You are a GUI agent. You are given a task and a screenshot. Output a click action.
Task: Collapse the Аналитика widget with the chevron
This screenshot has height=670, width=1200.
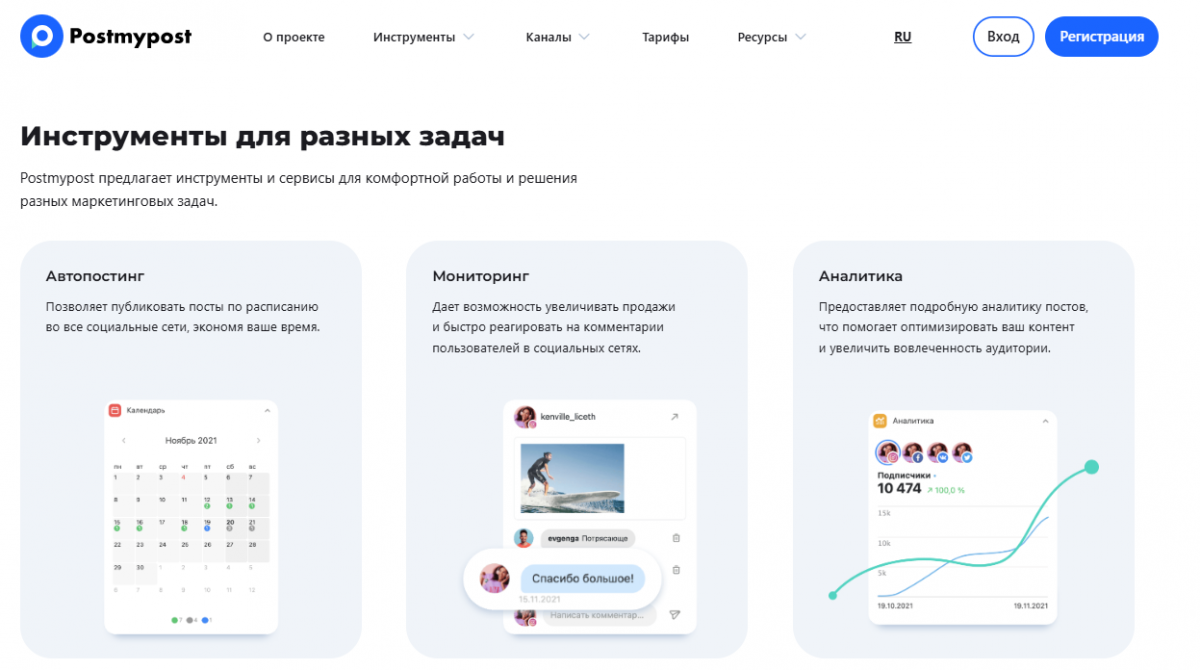(x=1045, y=421)
